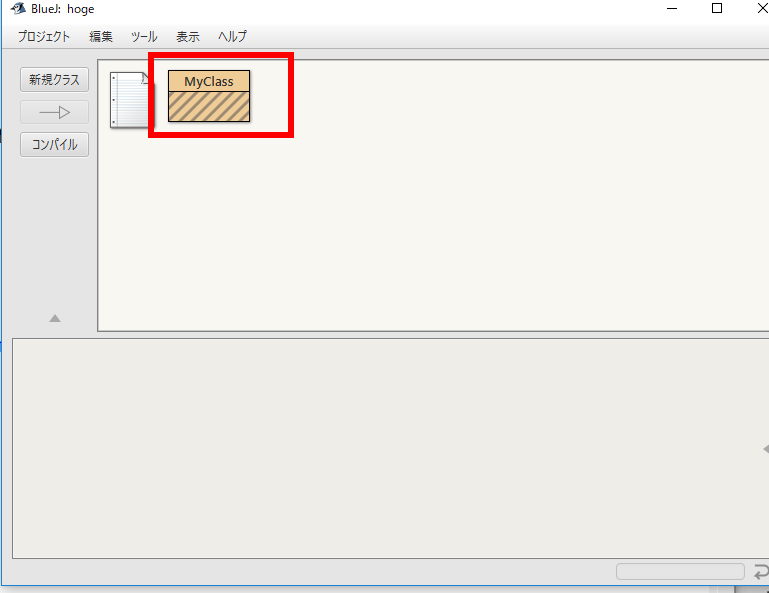
Task: Maximize the BlueJ hoge window
Action: click(x=717, y=8)
